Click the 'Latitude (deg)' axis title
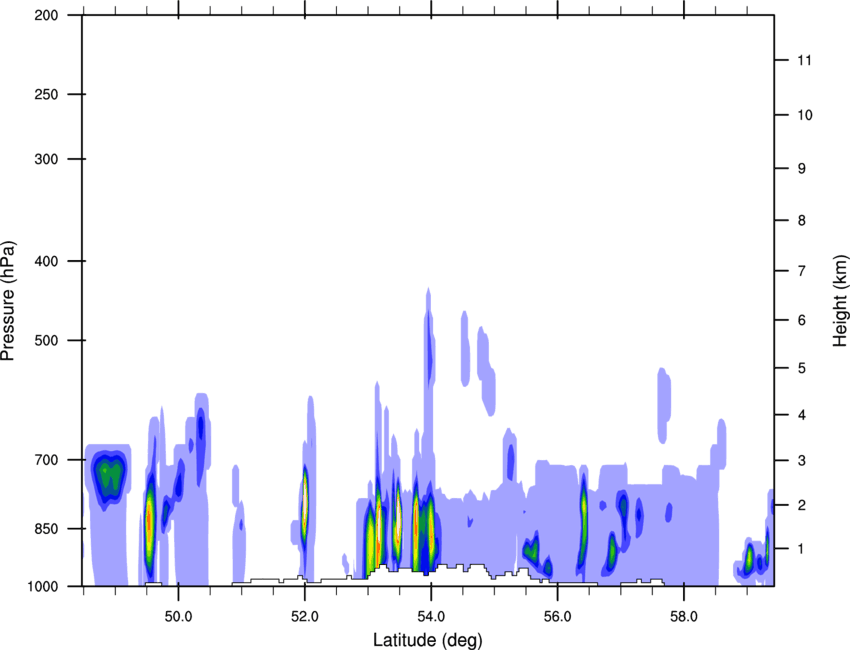This screenshot has width=850, height=650. tap(427, 640)
